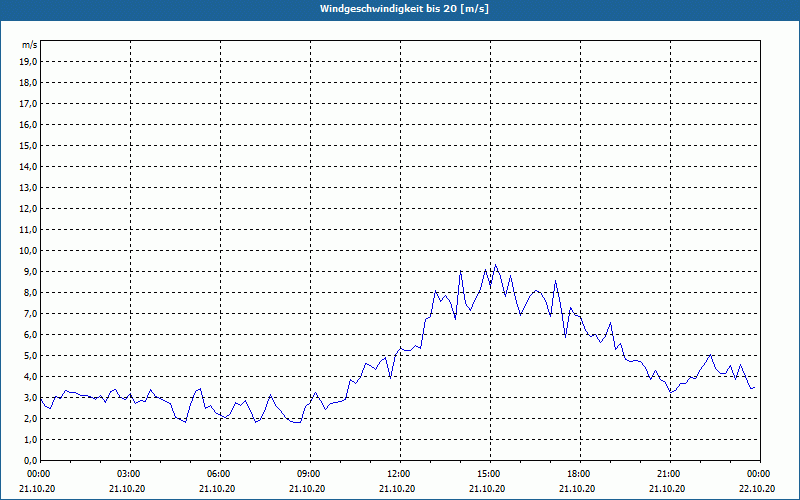
Task: Click the 0,0 y-axis label
Action: [30, 461]
